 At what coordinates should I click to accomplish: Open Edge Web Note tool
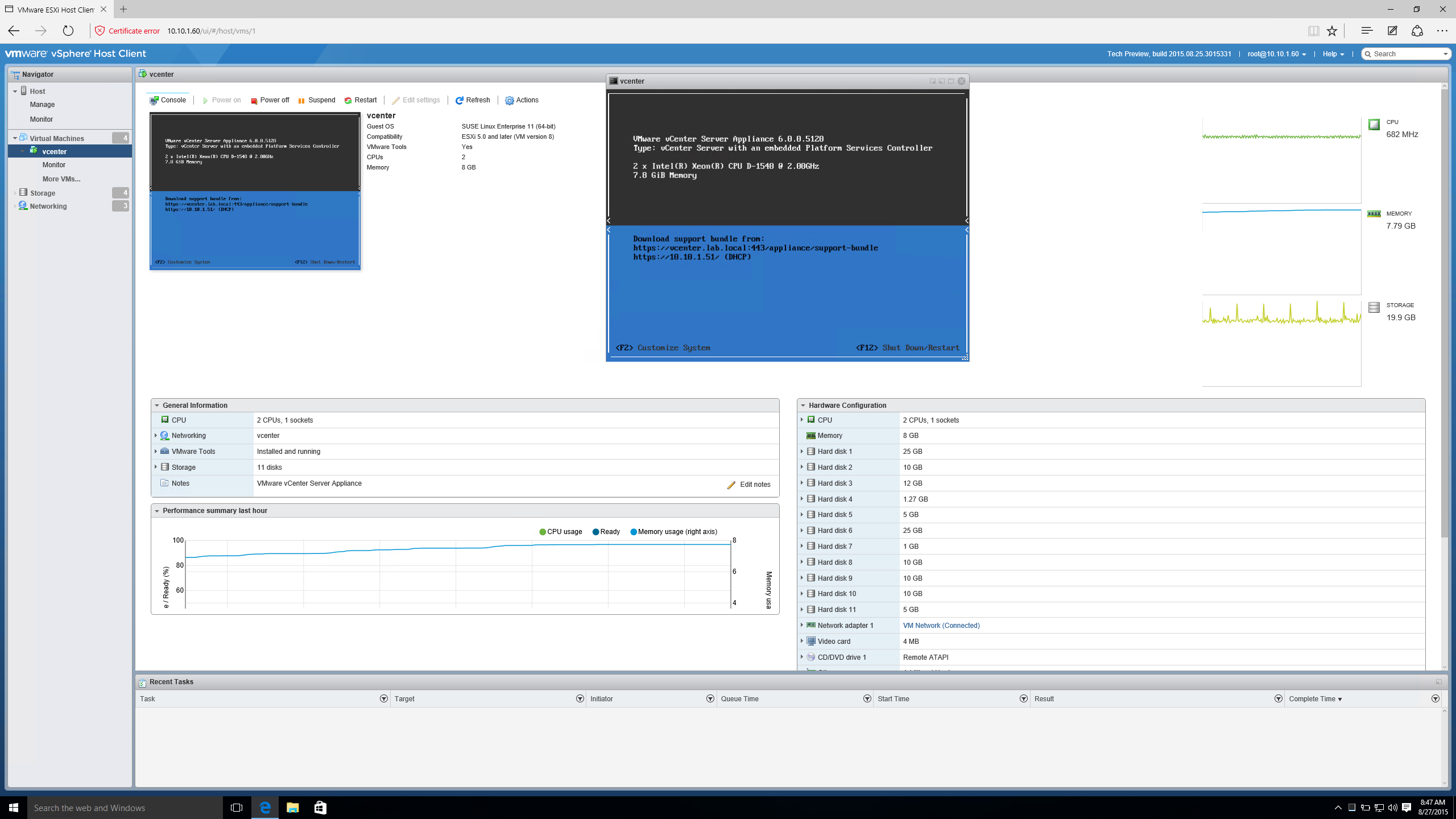(x=1392, y=31)
